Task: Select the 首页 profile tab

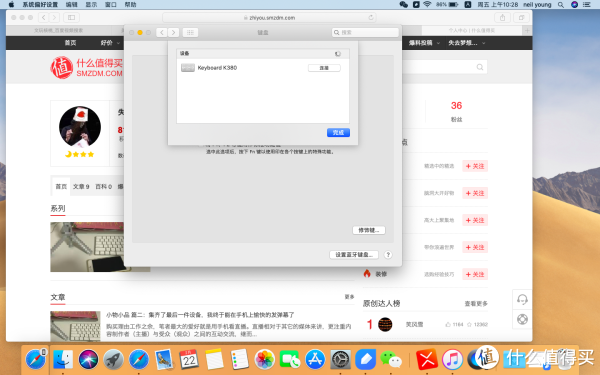Action: tap(61, 186)
